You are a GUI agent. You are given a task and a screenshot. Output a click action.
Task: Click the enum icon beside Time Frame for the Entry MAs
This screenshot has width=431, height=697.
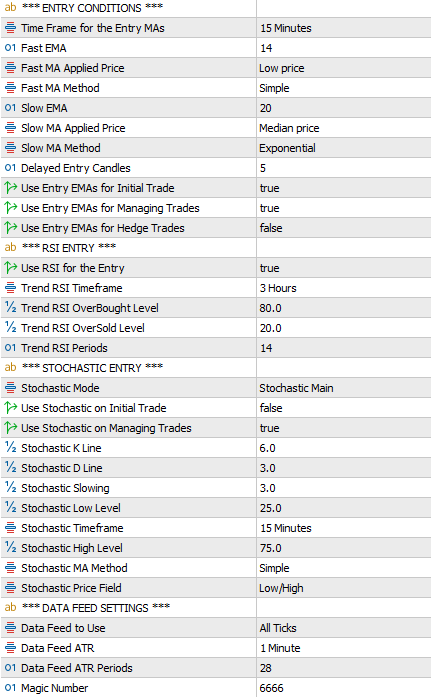(10, 28)
